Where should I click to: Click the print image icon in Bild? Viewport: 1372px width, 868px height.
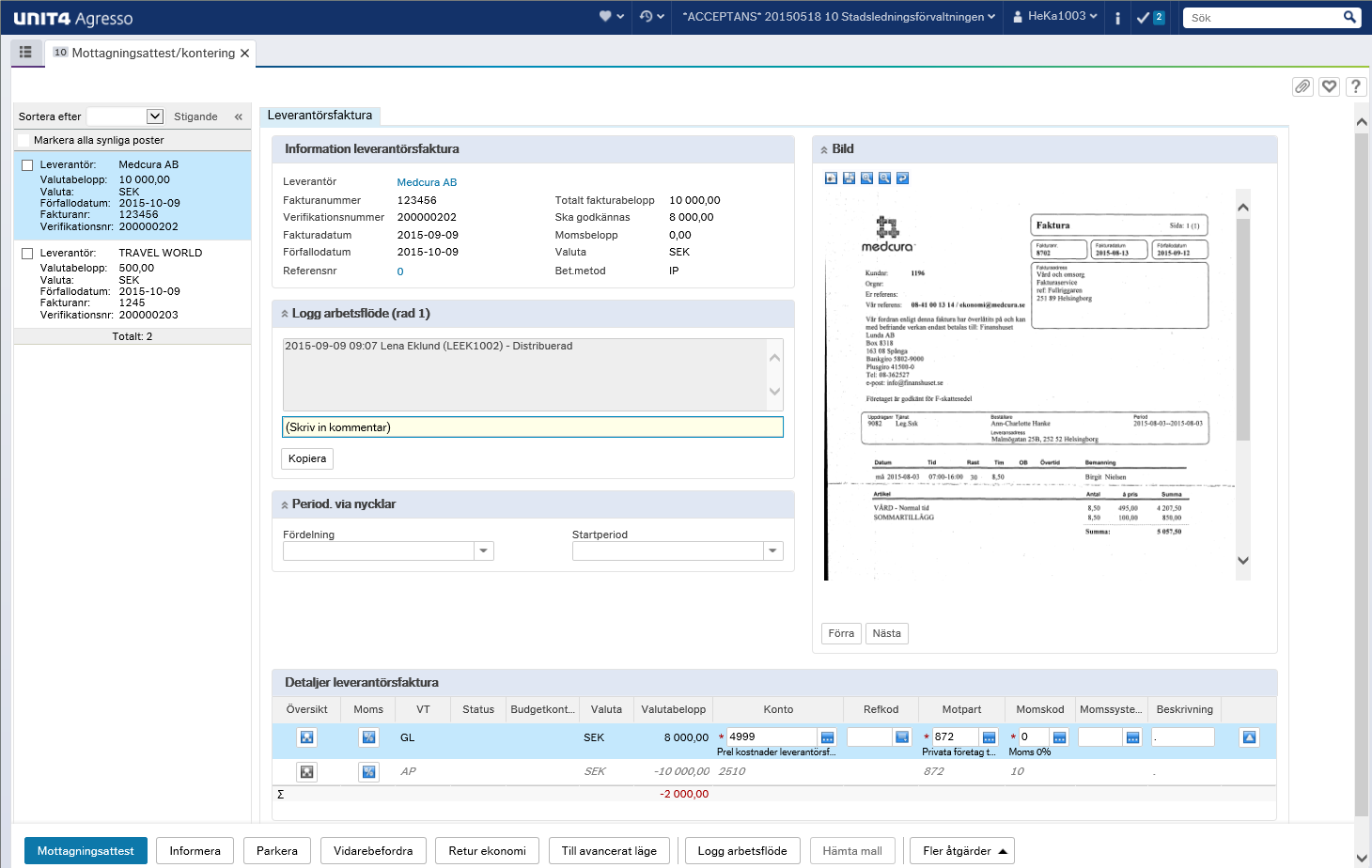[x=849, y=178]
